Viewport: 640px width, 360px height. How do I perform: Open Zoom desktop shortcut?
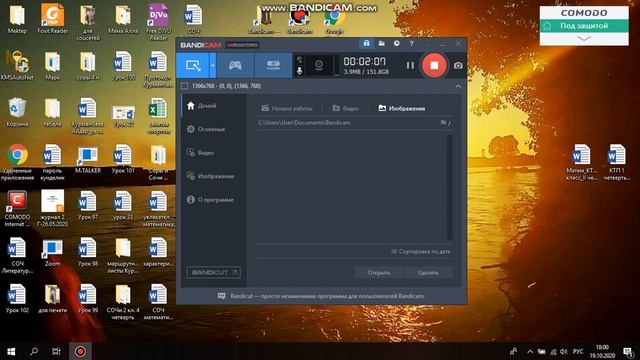tap(52, 252)
